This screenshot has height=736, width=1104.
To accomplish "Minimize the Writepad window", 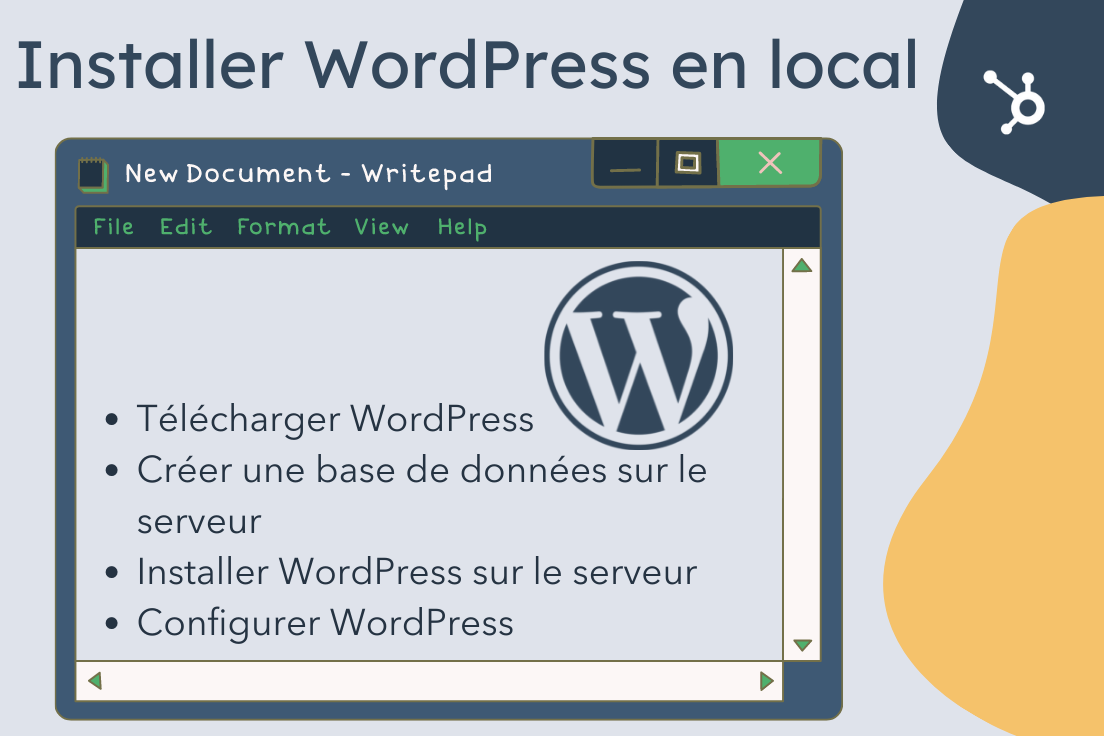I will pos(625,163).
